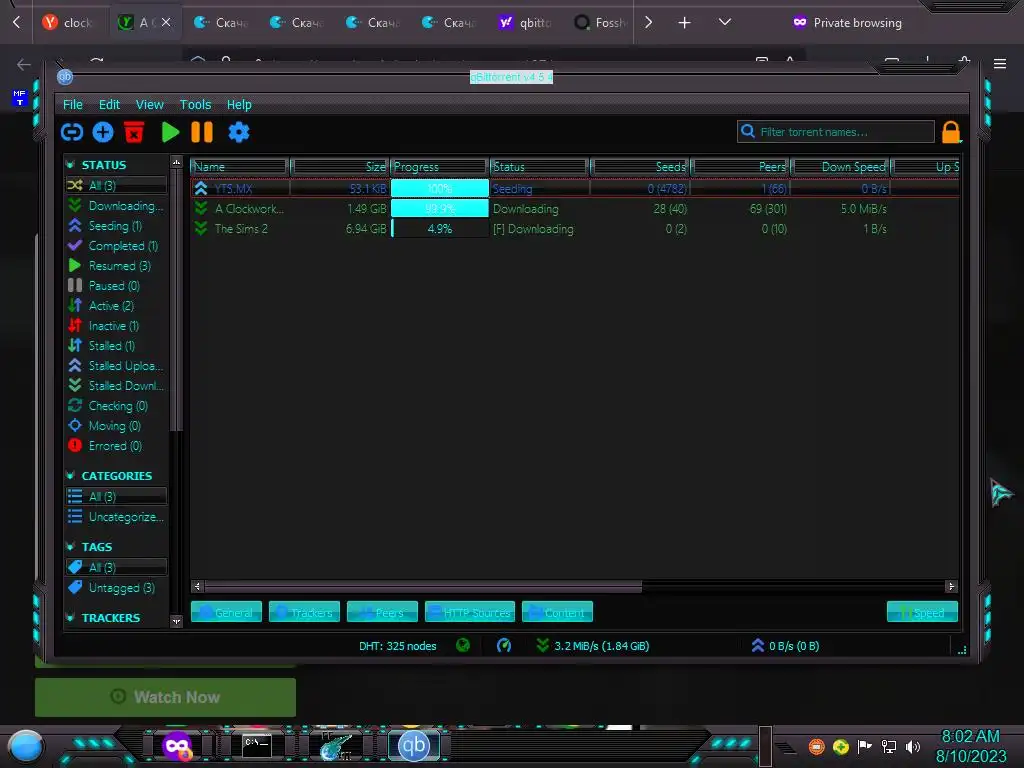Screen dimensions: 1024x768
Task: Click the A Clockwork progress bar
Action: tap(440, 209)
